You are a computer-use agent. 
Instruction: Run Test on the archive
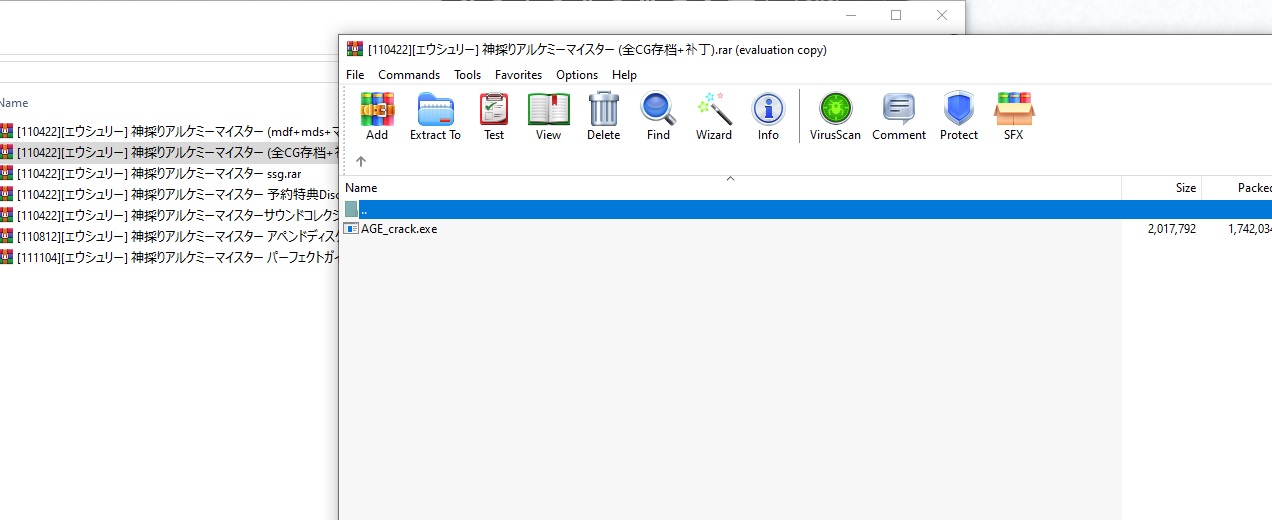pyautogui.click(x=494, y=116)
